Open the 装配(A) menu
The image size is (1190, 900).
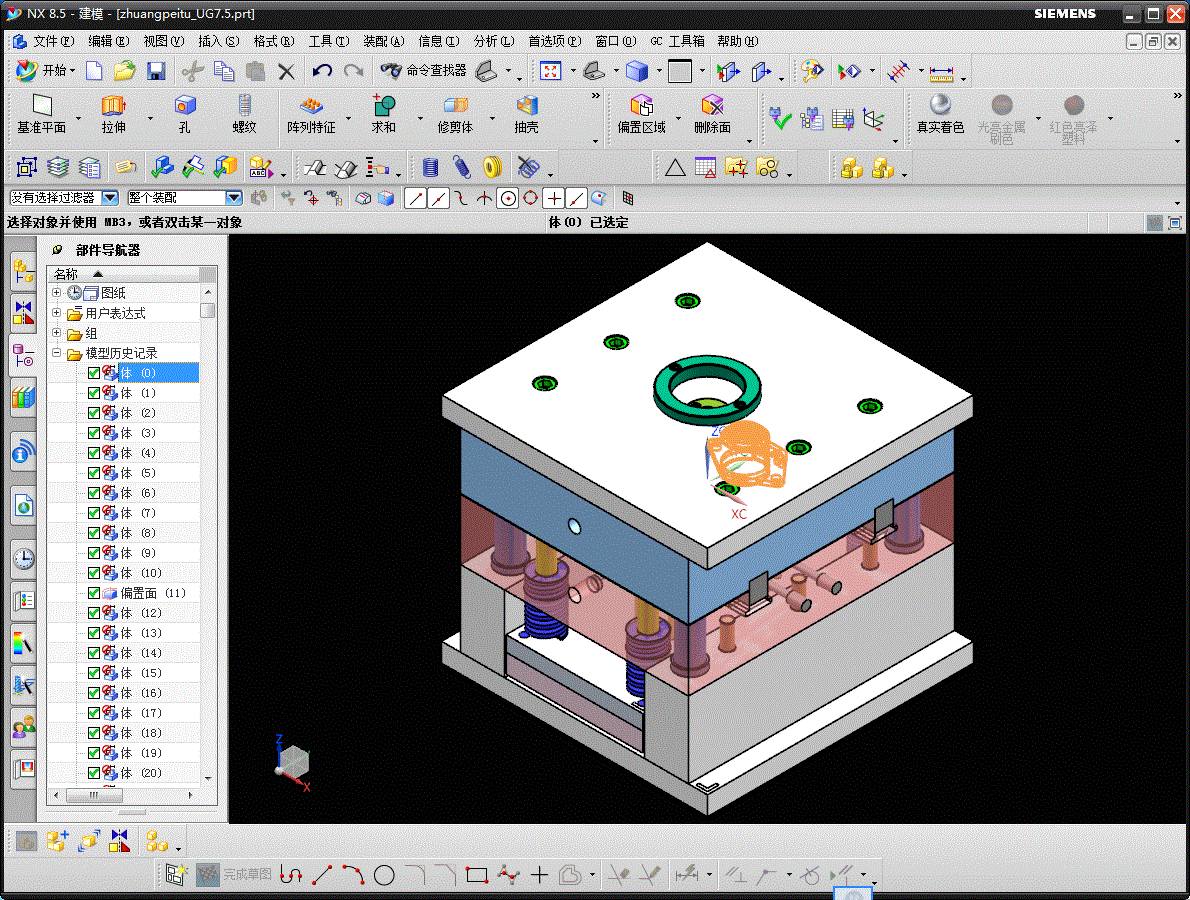[x=383, y=41]
